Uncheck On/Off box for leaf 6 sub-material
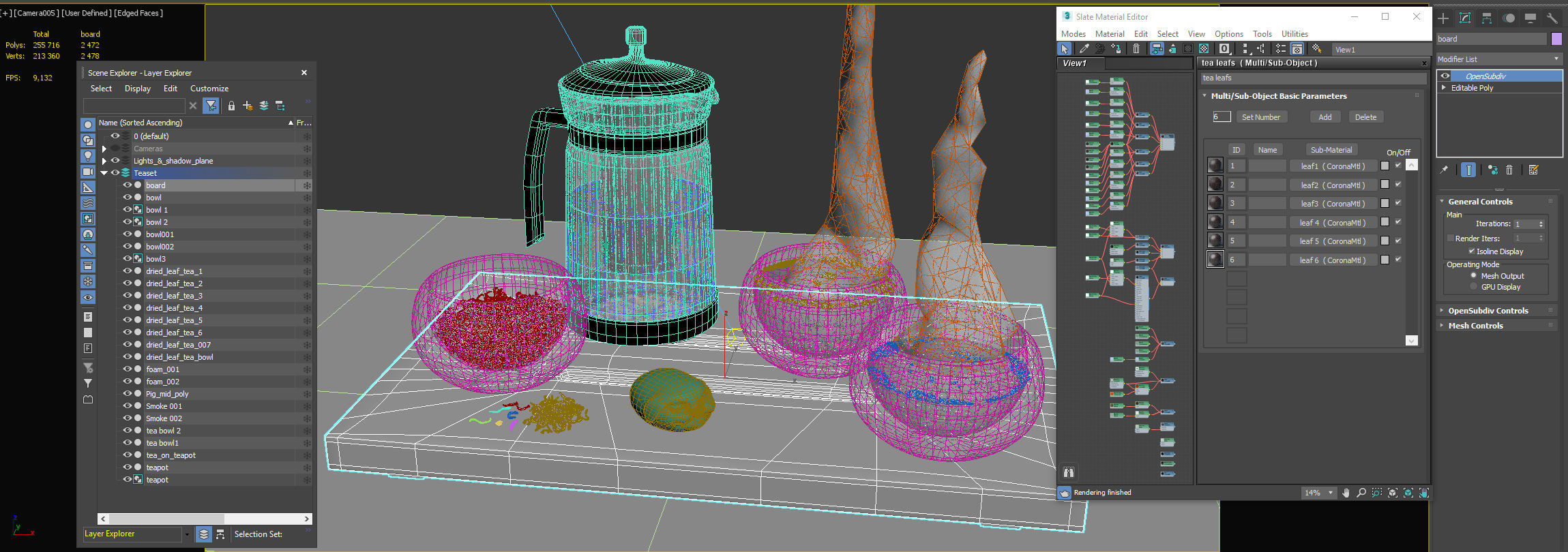 [1398, 259]
